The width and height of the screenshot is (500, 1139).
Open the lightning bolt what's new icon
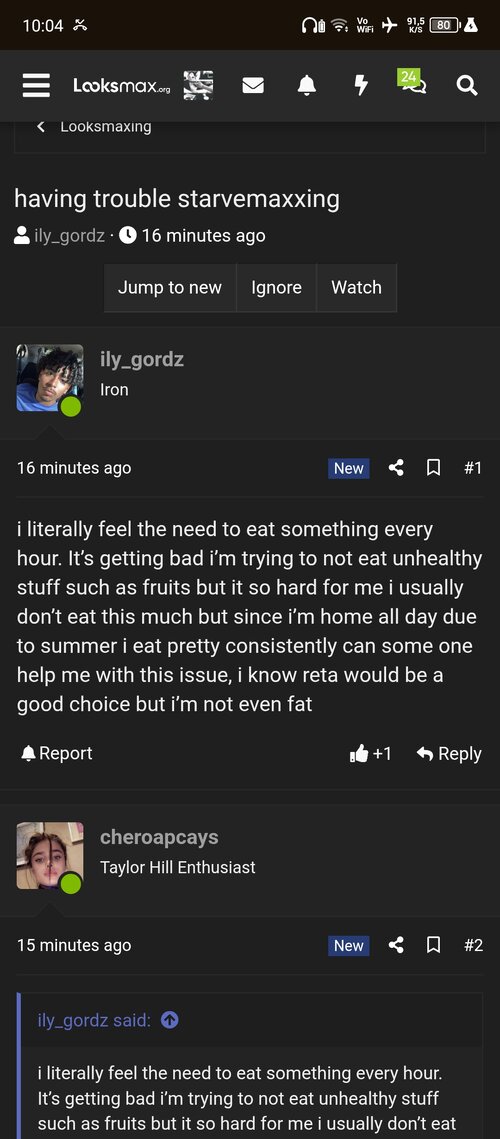point(360,86)
